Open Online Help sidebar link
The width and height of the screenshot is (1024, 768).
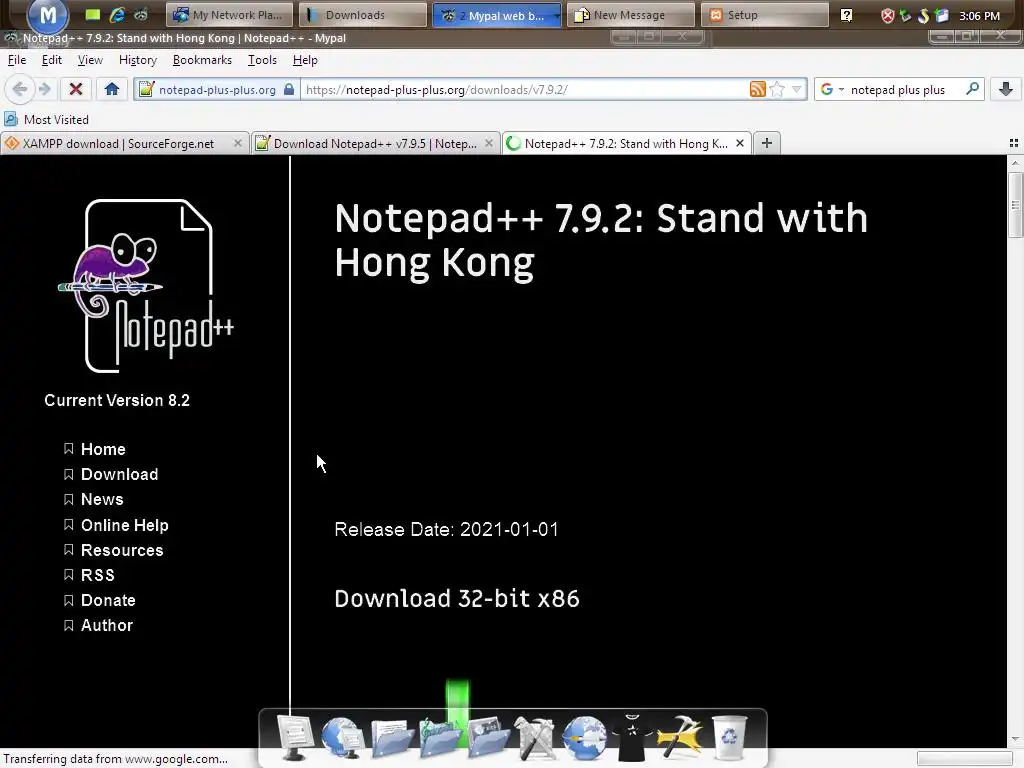(125, 525)
